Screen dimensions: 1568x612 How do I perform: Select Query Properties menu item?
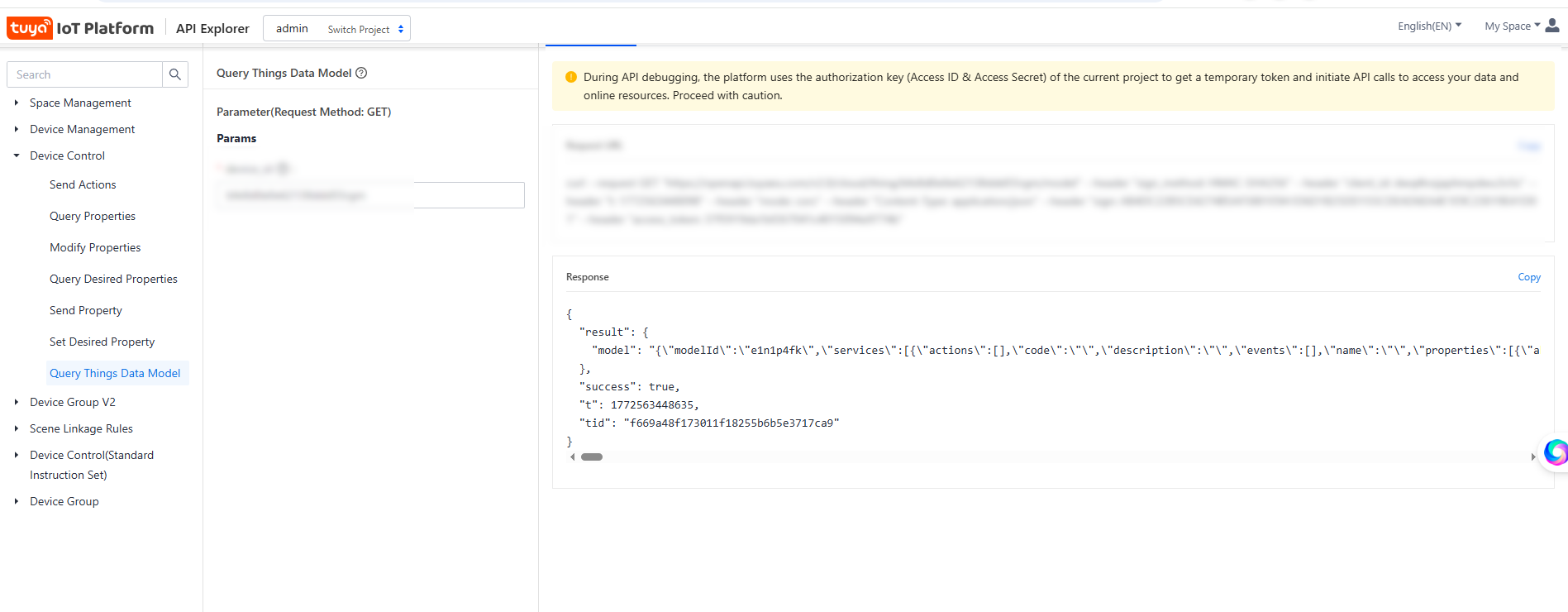[x=93, y=216]
